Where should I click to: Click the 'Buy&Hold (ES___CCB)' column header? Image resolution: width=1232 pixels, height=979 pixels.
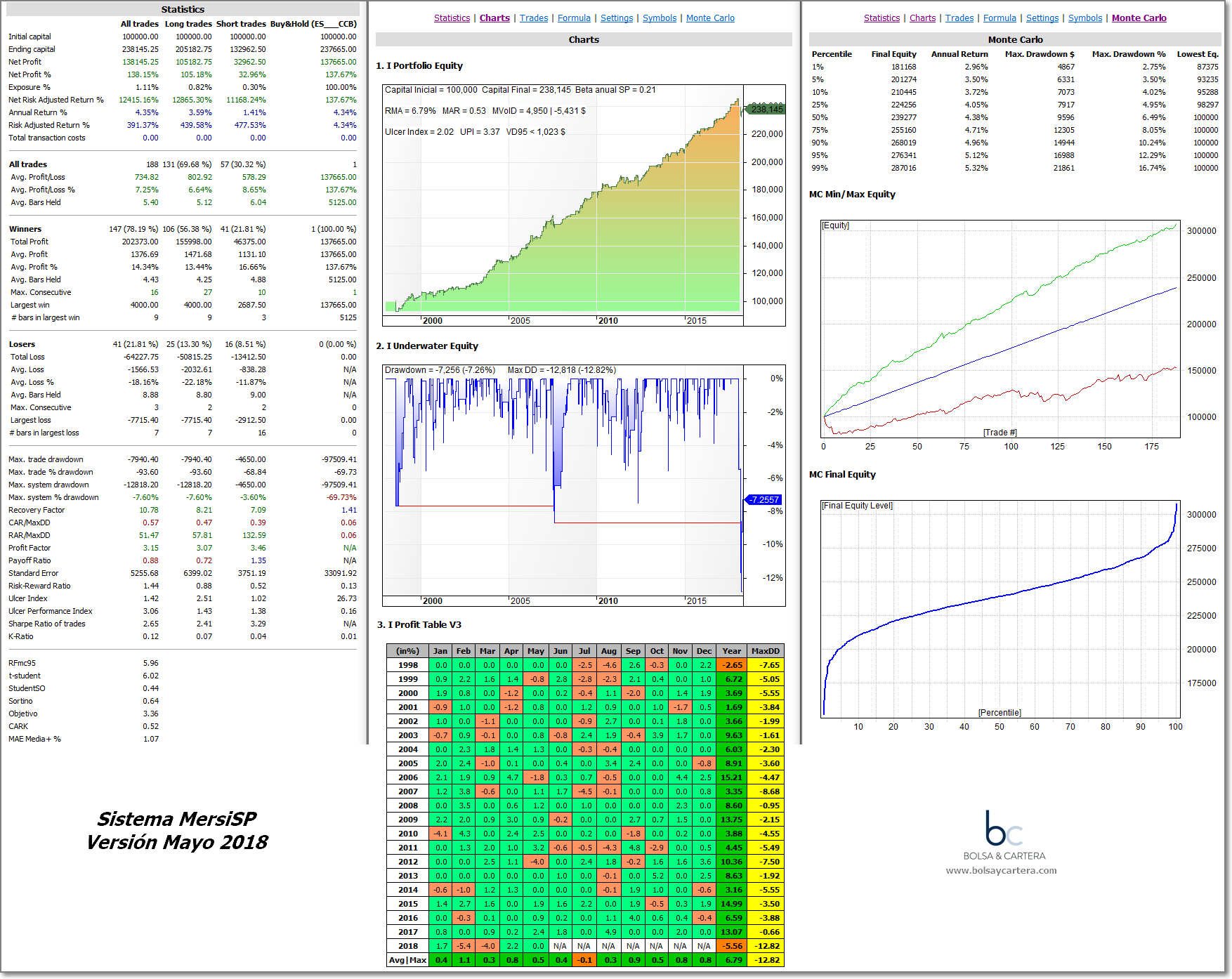313,24
